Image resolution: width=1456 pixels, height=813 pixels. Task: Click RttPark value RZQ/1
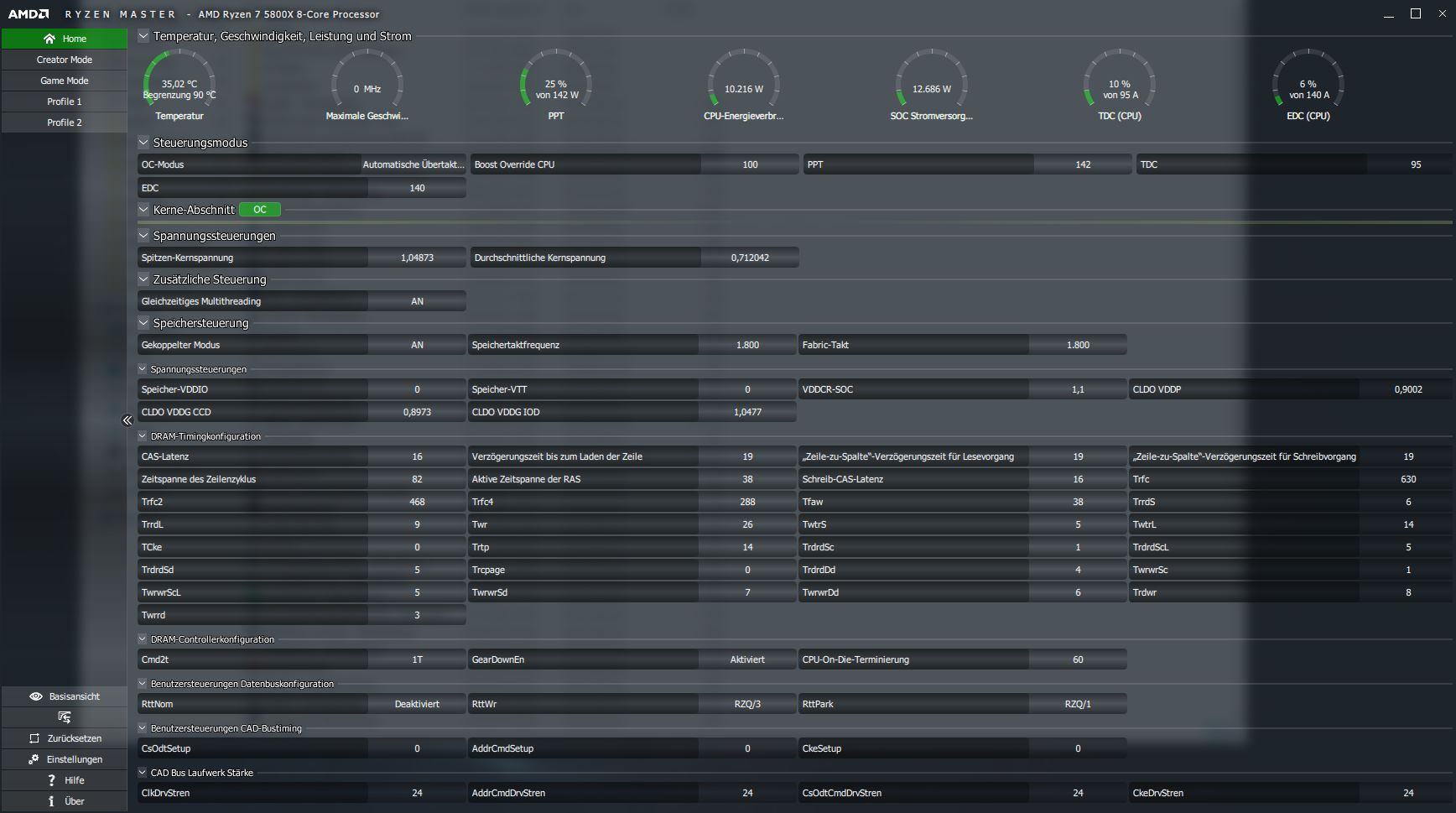[1078, 704]
